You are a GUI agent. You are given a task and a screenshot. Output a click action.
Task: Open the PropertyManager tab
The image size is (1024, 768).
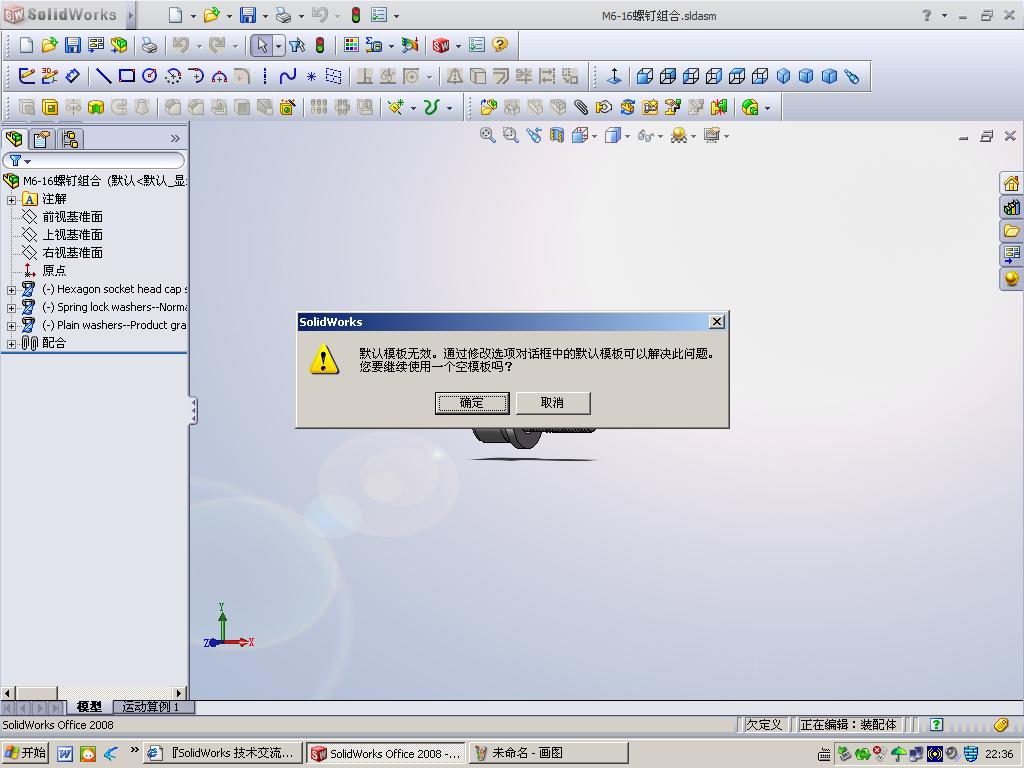pos(42,138)
